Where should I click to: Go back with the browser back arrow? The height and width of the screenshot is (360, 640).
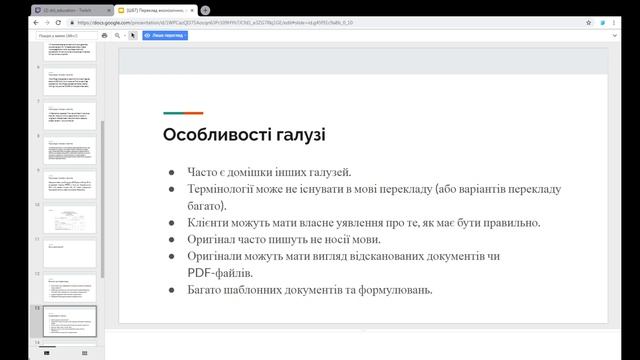(x=36, y=23)
